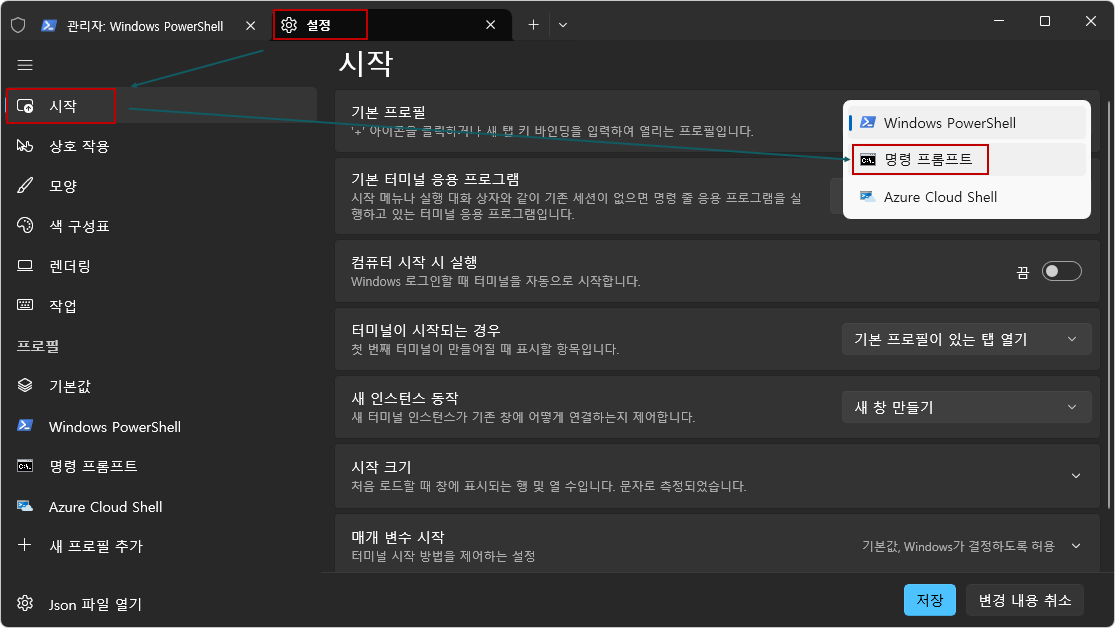Open the 새 인스턴스 동작 dropdown
Image resolution: width=1115 pixels, height=628 pixels.
coord(966,408)
